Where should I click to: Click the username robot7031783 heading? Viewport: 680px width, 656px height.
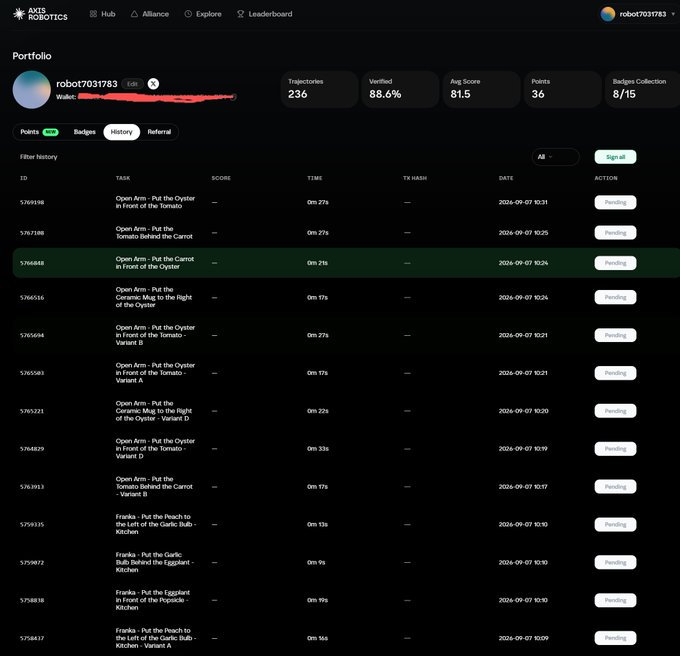[x=87, y=84]
